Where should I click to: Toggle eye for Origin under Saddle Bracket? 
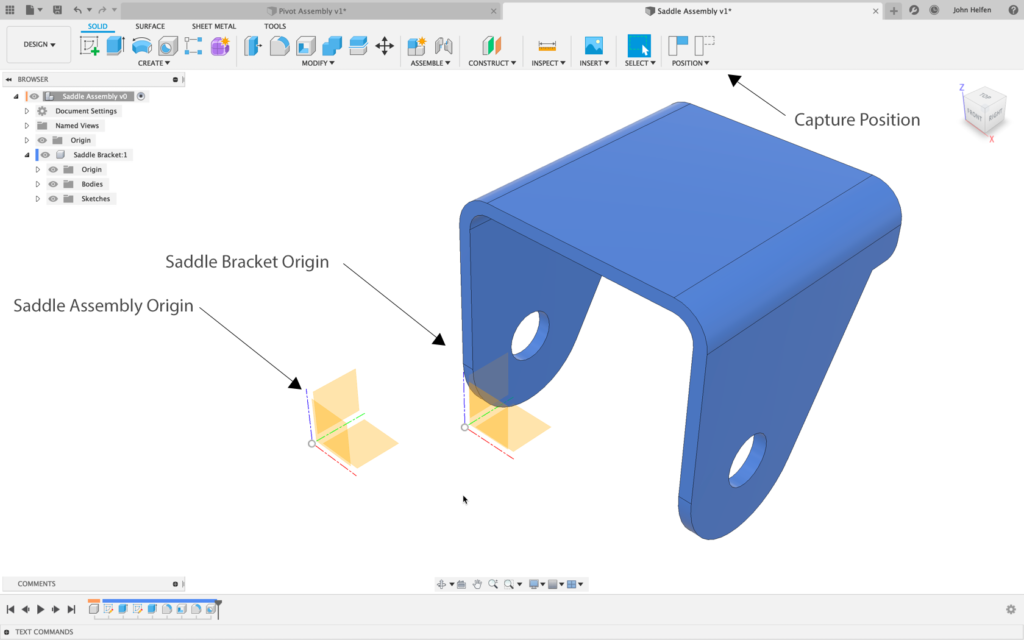tap(54, 170)
